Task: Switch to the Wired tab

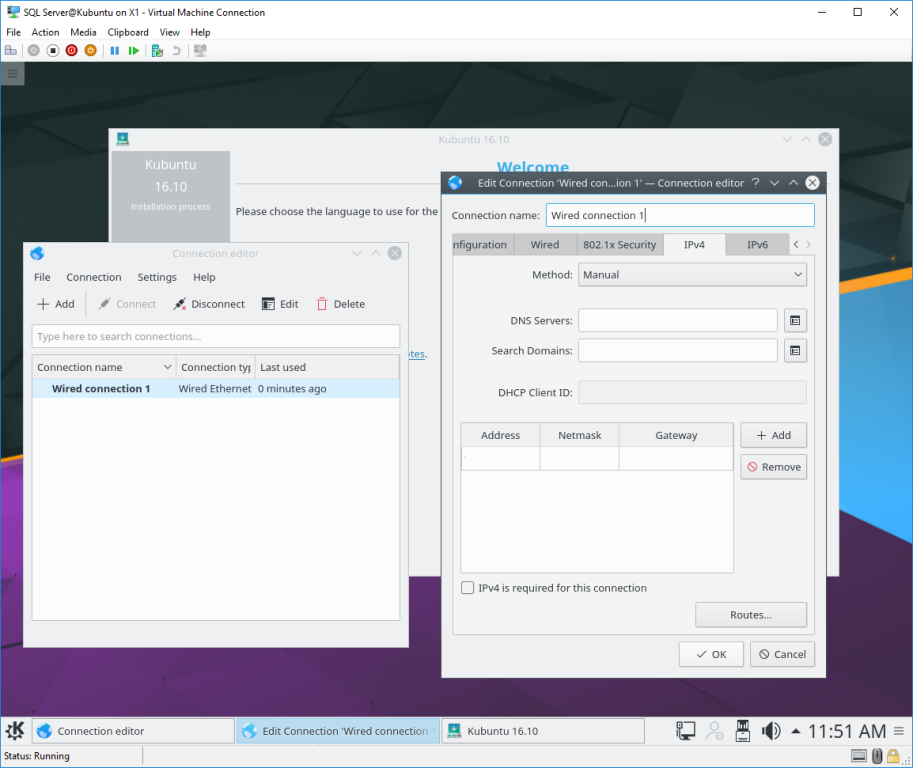Action: click(545, 245)
